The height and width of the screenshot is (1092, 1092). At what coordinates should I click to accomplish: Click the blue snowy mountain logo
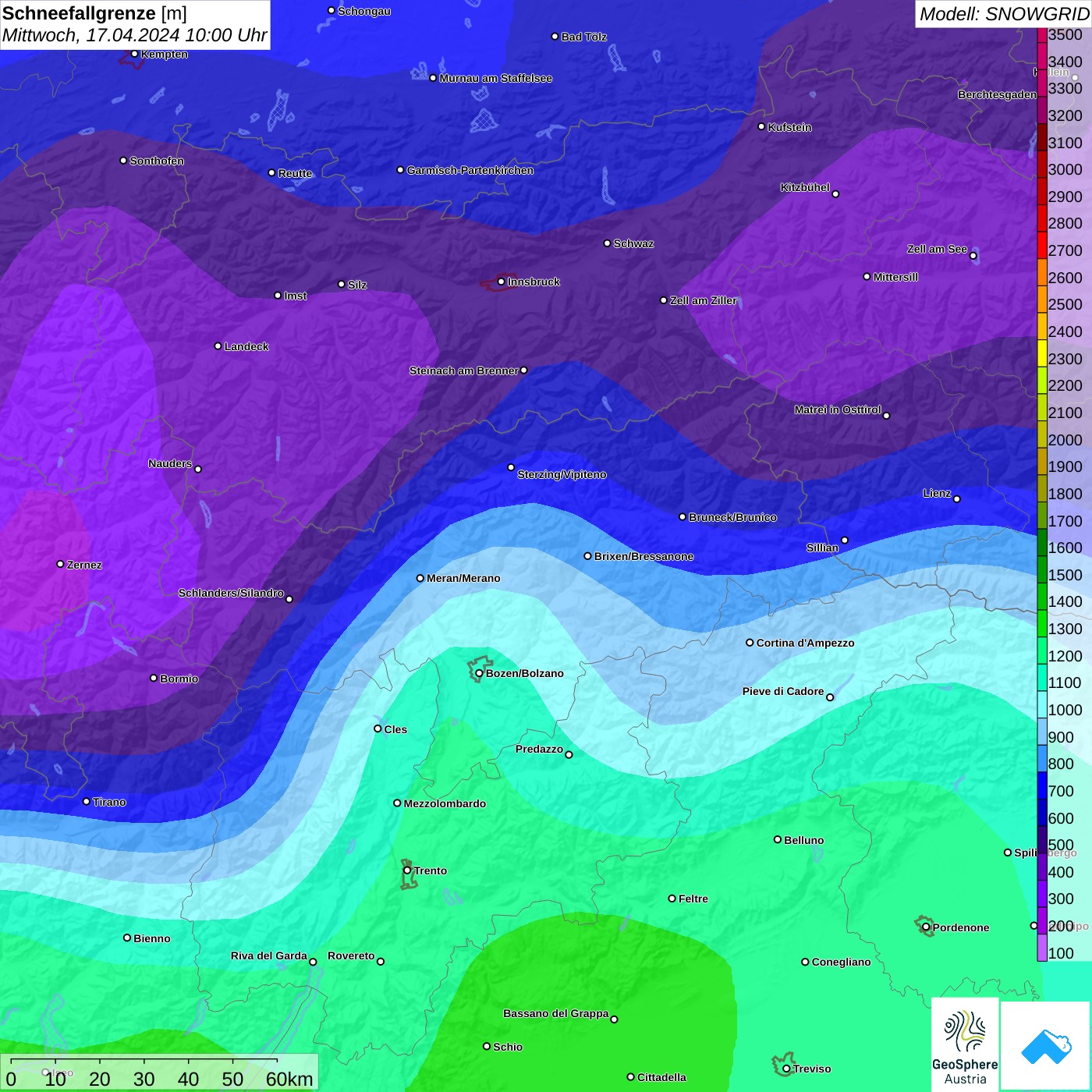pyautogui.click(x=1046, y=1046)
